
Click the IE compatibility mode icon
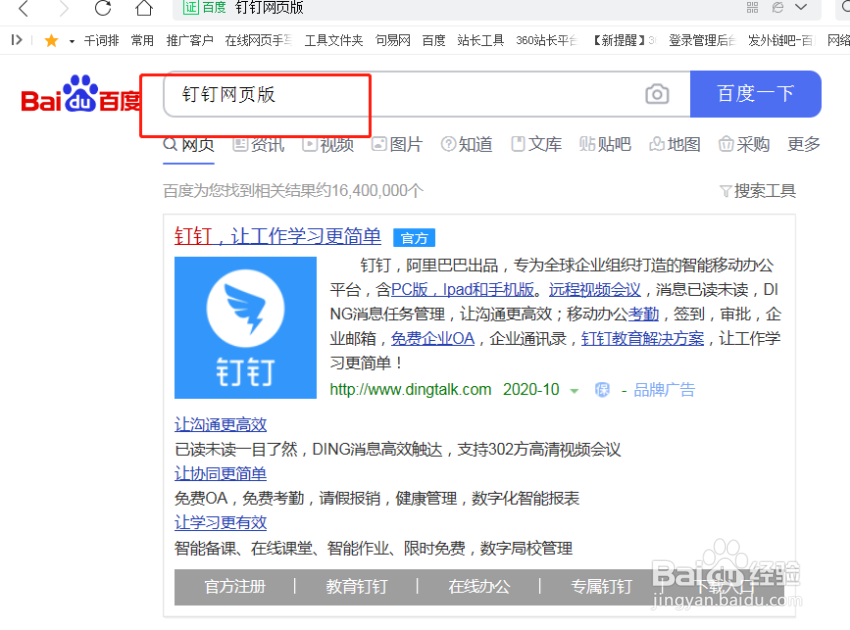[x=778, y=8]
